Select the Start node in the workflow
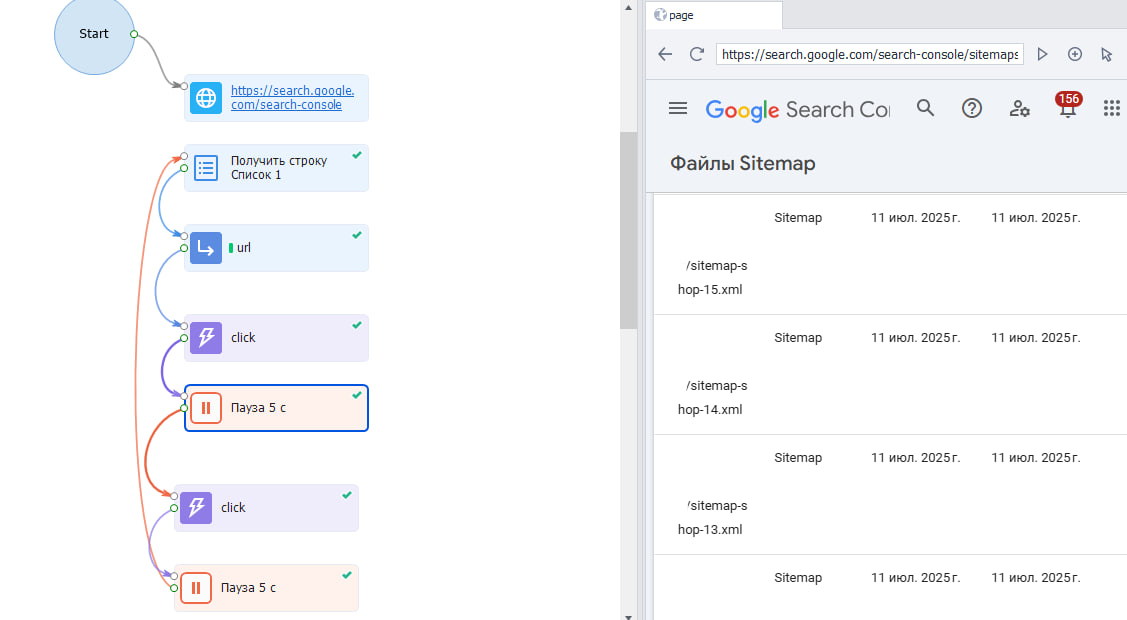 tap(94, 34)
